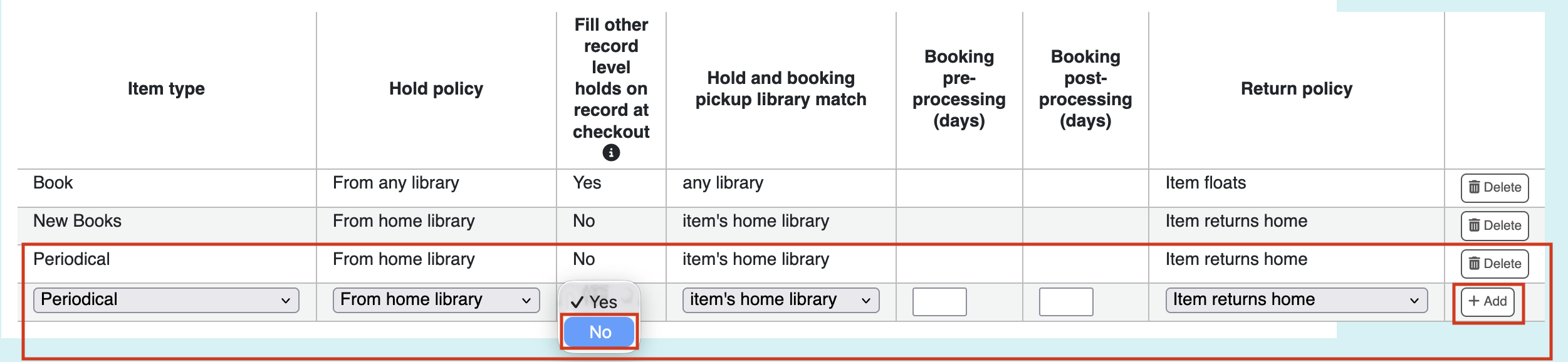Click the Hold policy column header
1568x362 pixels.
pyautogui.click(x=436, y=89)
